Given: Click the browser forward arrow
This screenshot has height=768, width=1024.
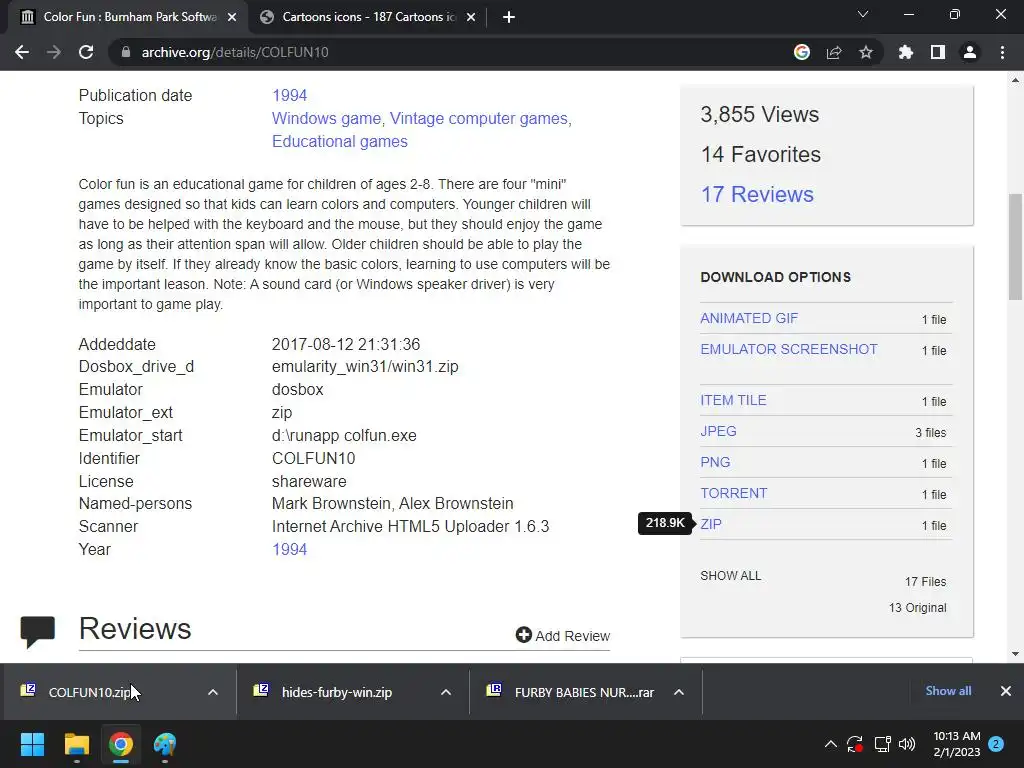Looking at the screenshot, I should [54, 52].
